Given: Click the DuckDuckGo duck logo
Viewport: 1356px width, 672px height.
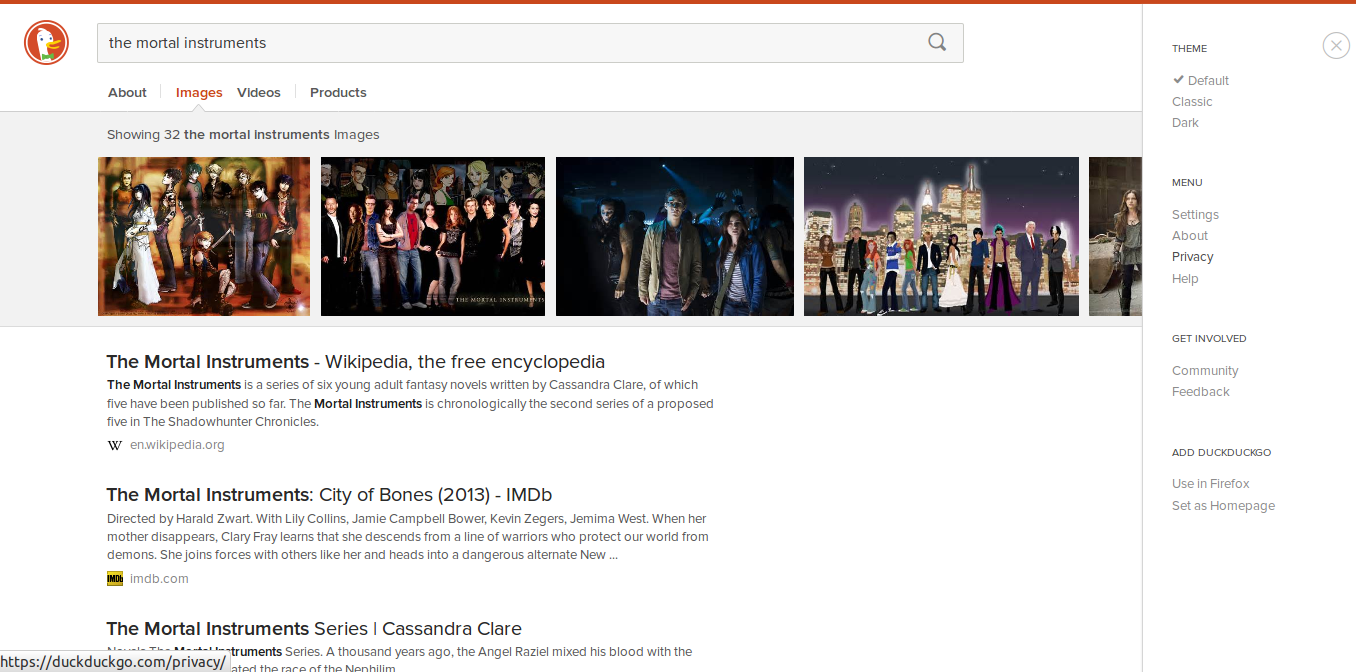Looking at the screenshot, I should [46, 43].
